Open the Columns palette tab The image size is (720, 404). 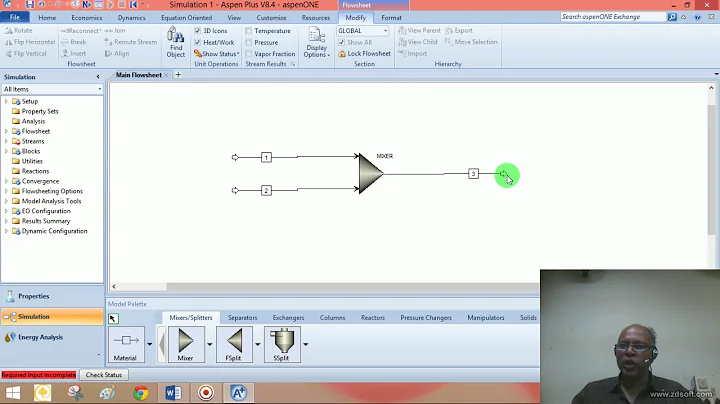332,318
